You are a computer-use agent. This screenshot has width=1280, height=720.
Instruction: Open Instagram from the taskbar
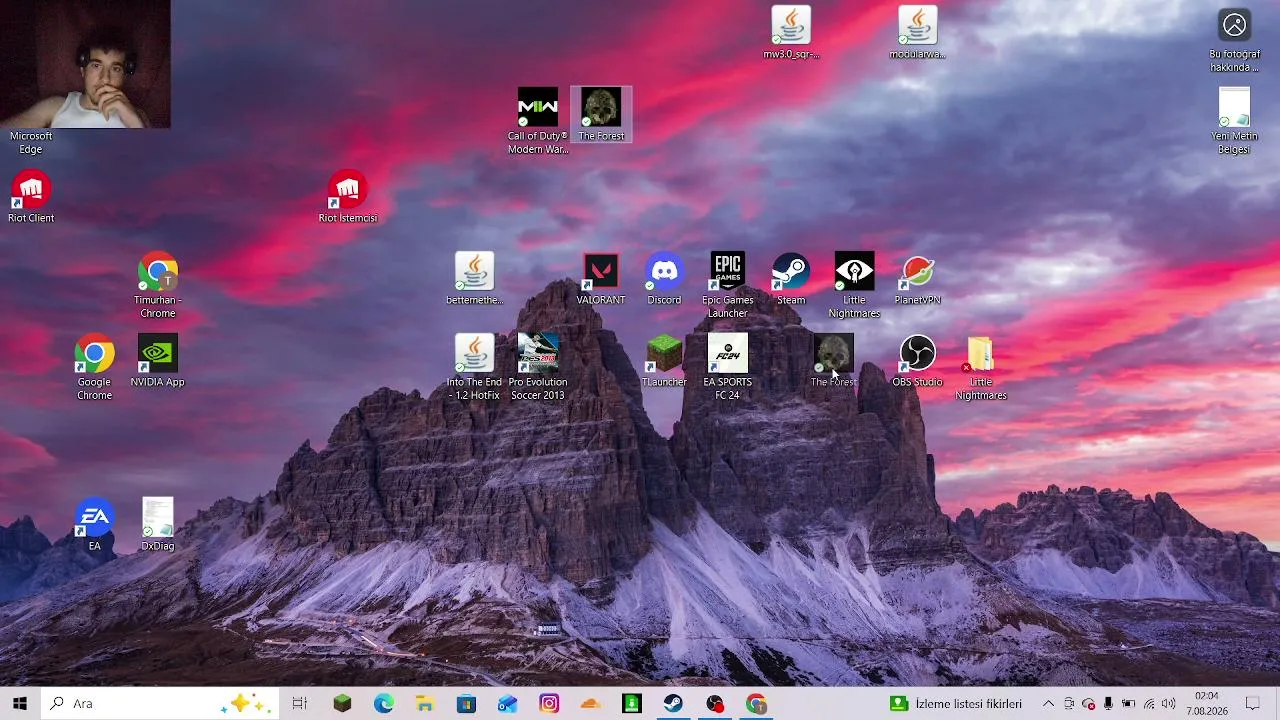click(x=549, y=704)
